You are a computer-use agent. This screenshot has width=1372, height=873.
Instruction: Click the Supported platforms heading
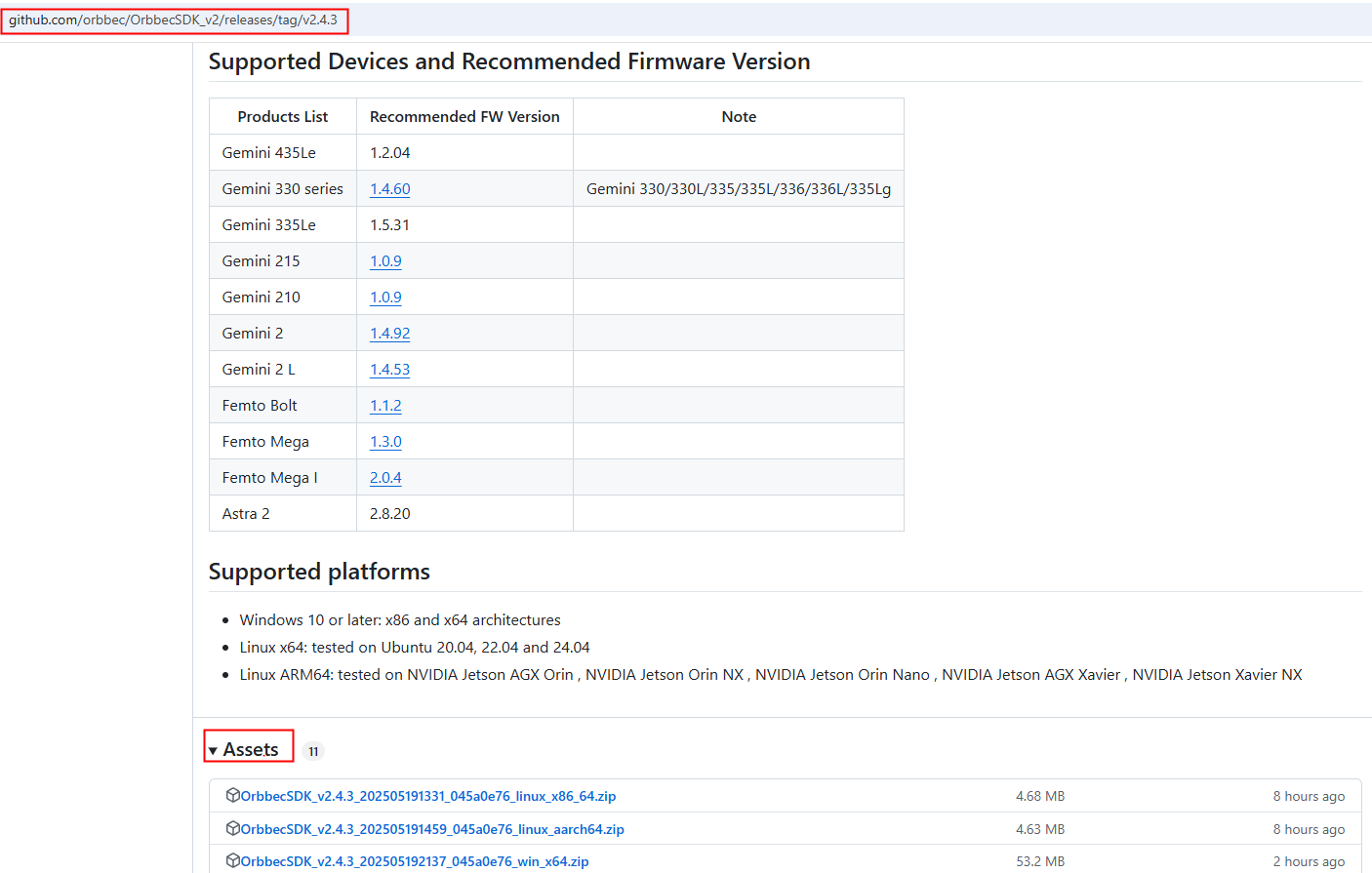point(319,572)
